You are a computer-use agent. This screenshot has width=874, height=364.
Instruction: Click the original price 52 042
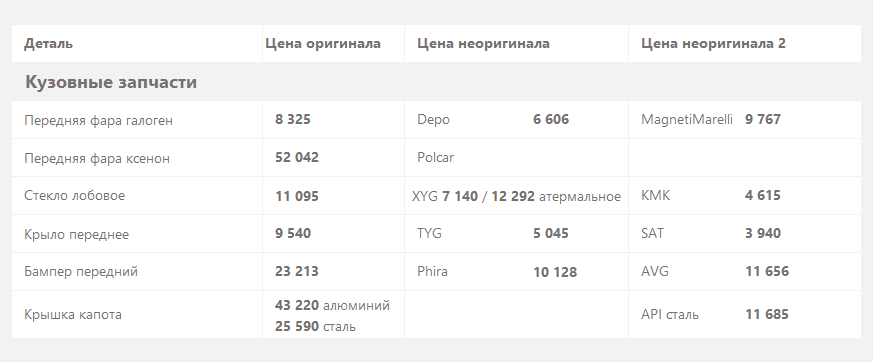297,158
